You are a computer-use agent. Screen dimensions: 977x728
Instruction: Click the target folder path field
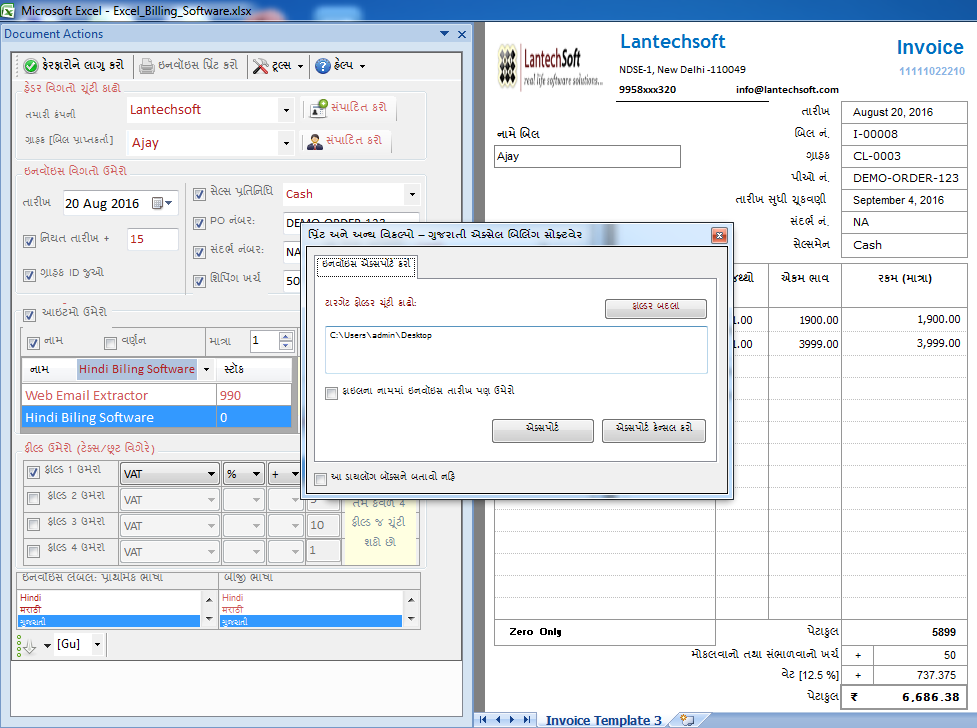coord(516,350)
